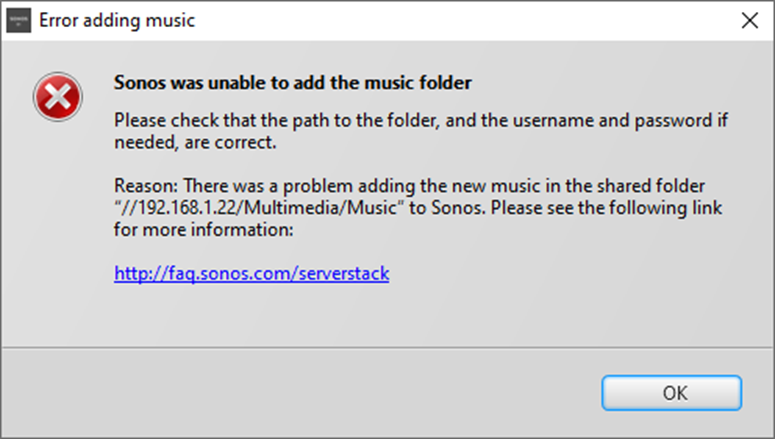This screenshot has height=439, width=775.
Task: Click the 'Reason:' label in message
Action: click(146, 186)
